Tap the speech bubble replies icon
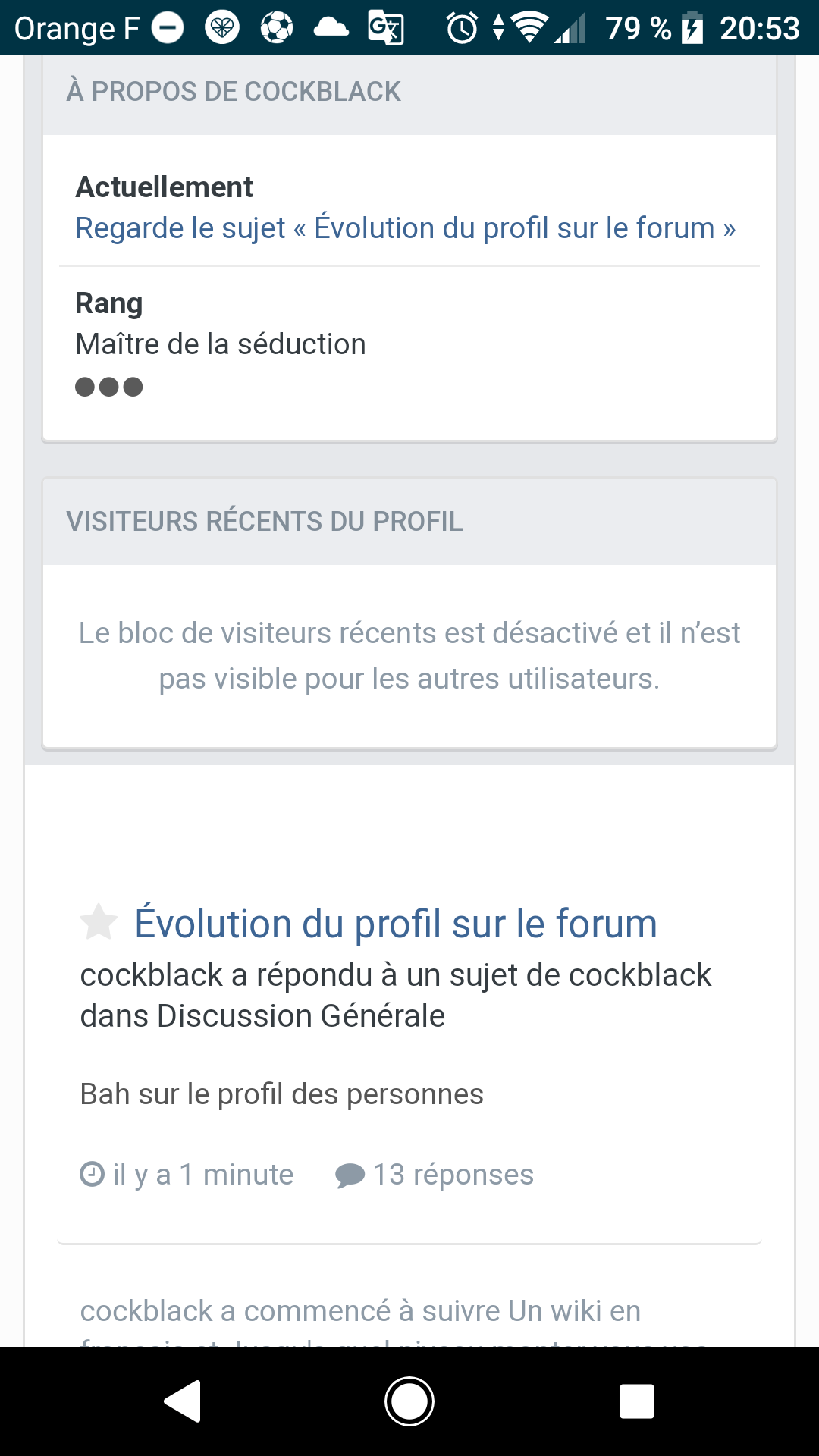The height and width of the screenshot is (1456, 819). tap(350, 1175)
